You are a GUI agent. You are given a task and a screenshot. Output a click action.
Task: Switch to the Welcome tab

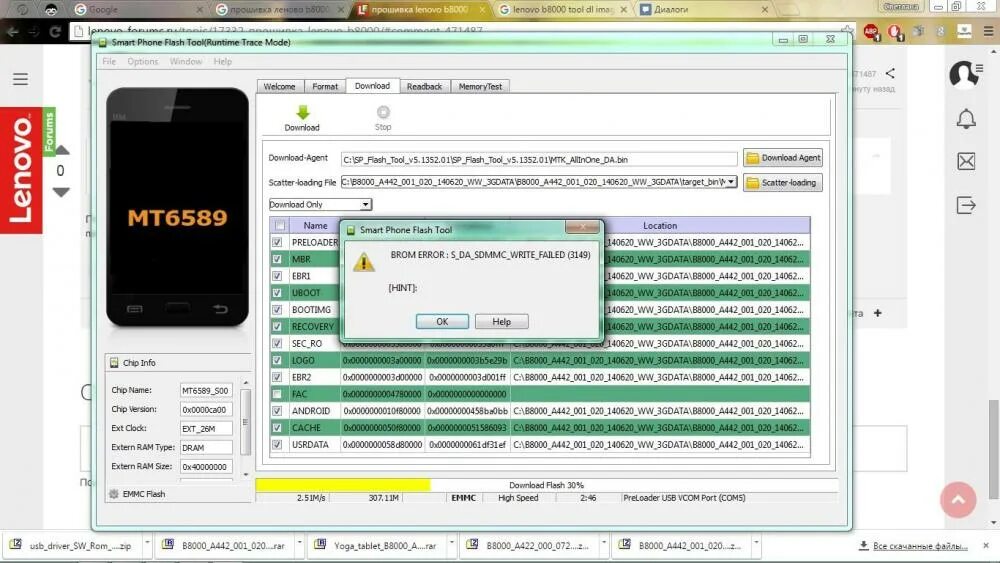pyautogui.click(x=279, y=86)
